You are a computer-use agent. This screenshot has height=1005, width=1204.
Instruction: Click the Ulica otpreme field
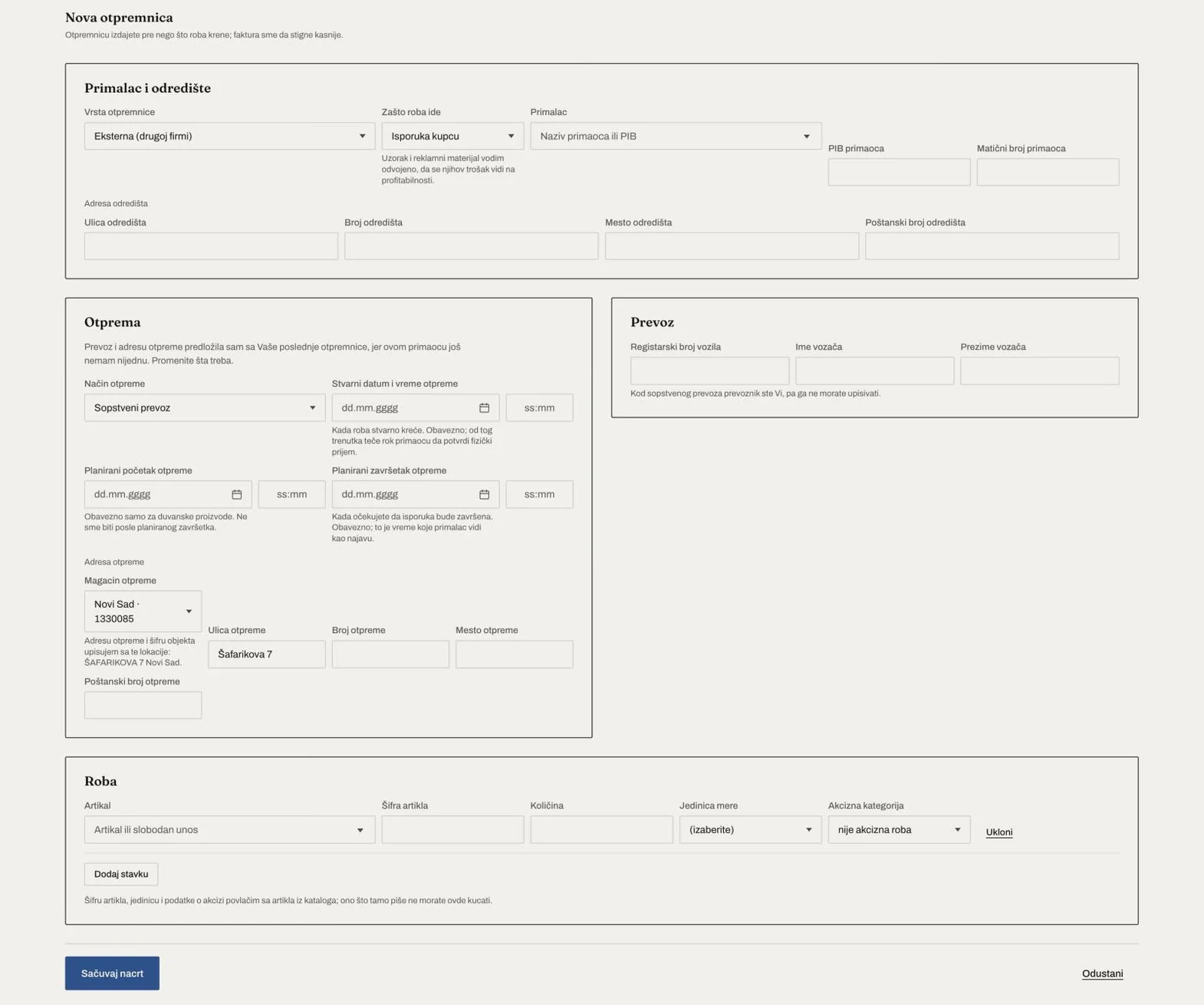point(266,654)
